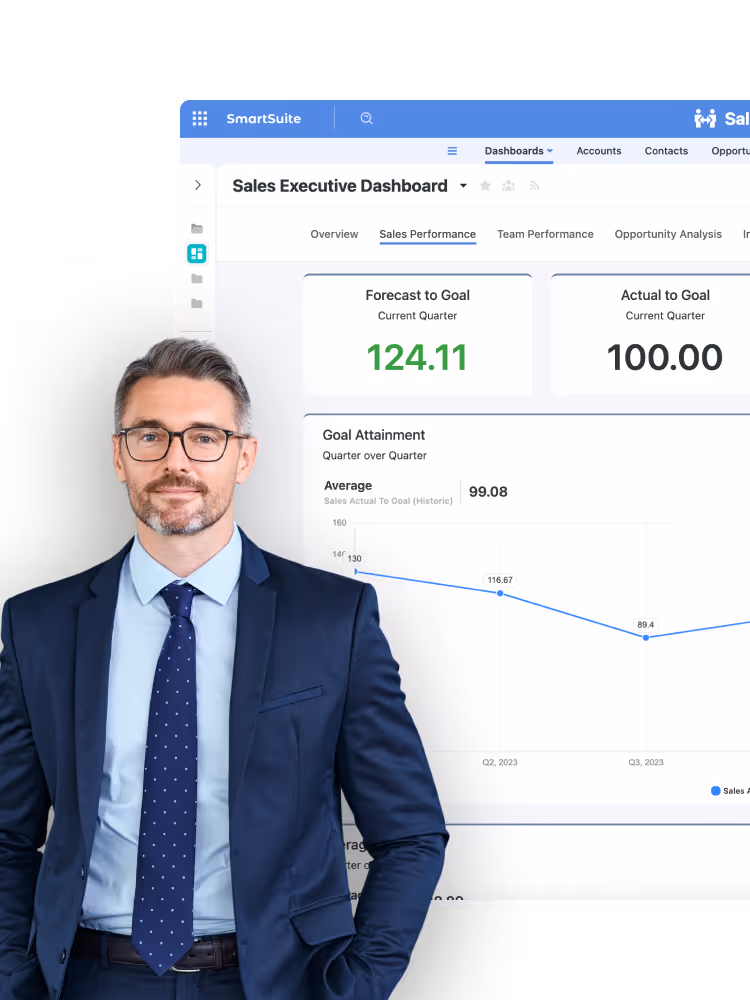Click the hamburger menu icon beside Dashboards
This screenshot has height=1000, width=750.
(452, 151)
